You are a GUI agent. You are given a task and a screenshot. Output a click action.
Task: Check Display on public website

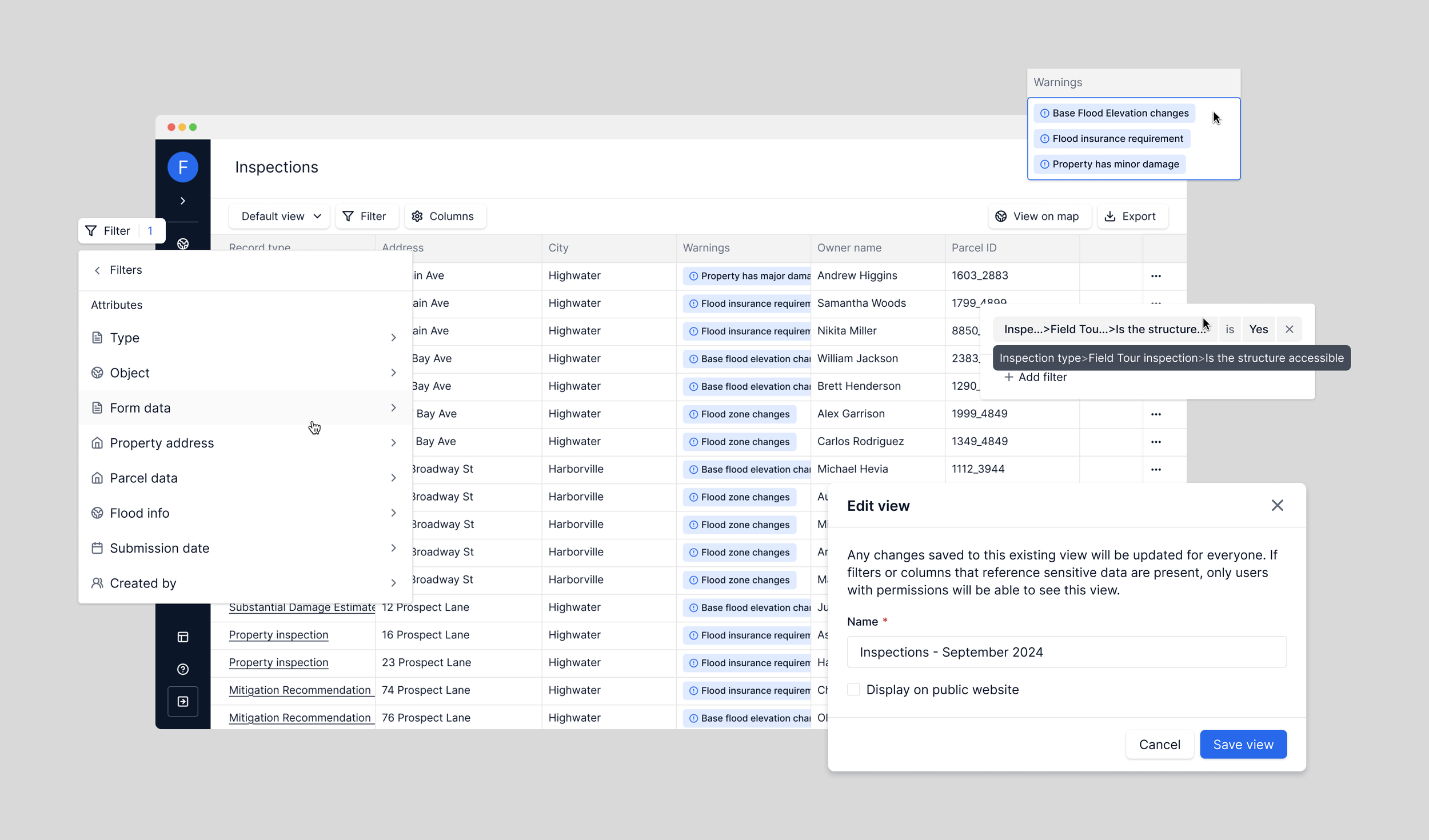click(x=853, y=690)
